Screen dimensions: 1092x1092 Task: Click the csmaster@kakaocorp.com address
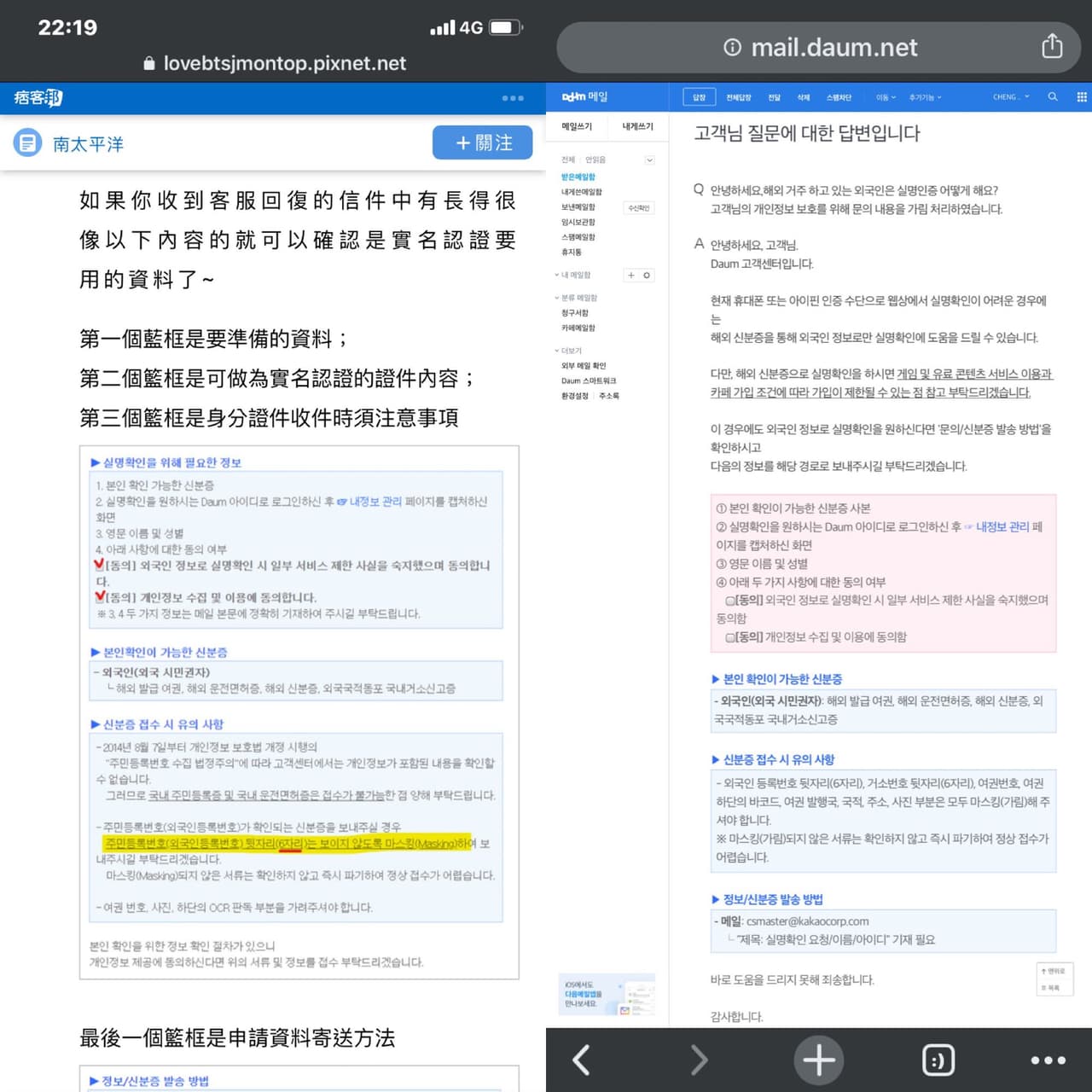tap(807, 921)
